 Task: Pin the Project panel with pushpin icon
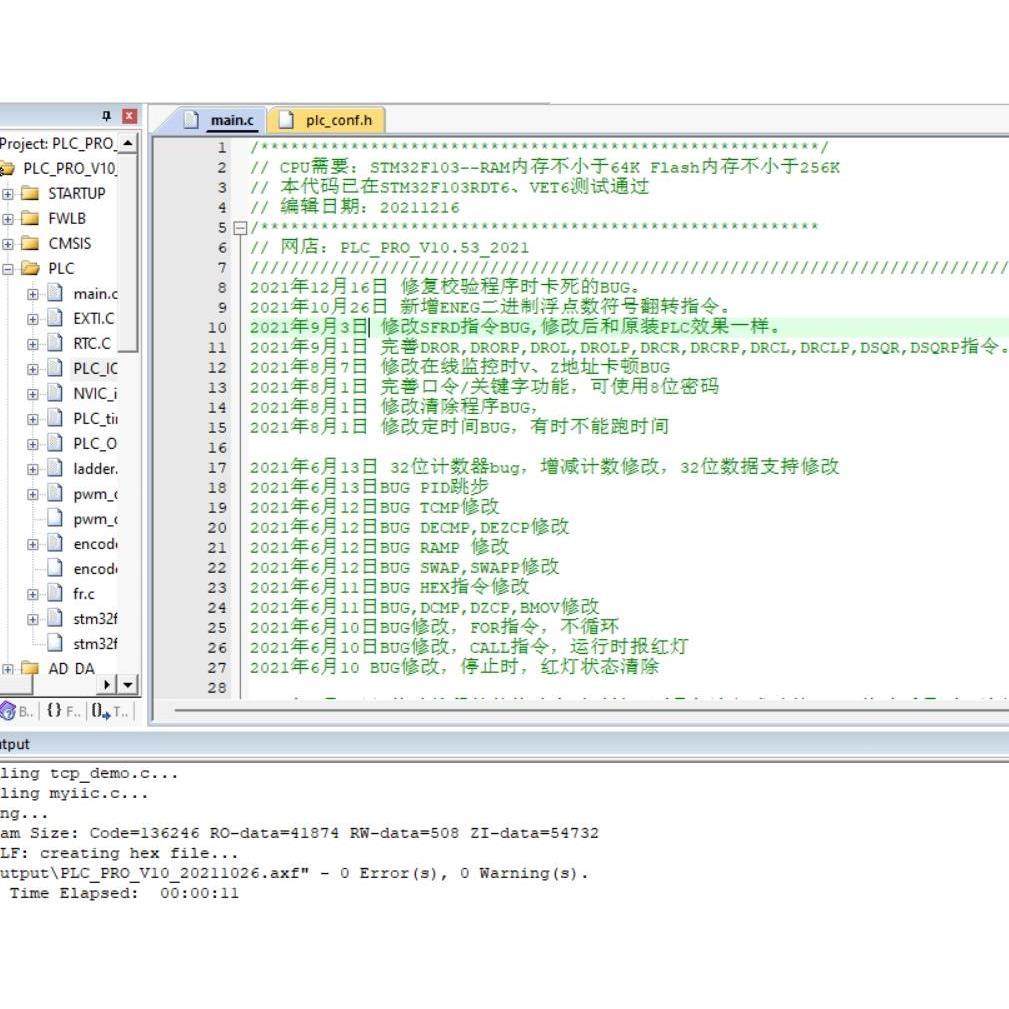[107, 116]
